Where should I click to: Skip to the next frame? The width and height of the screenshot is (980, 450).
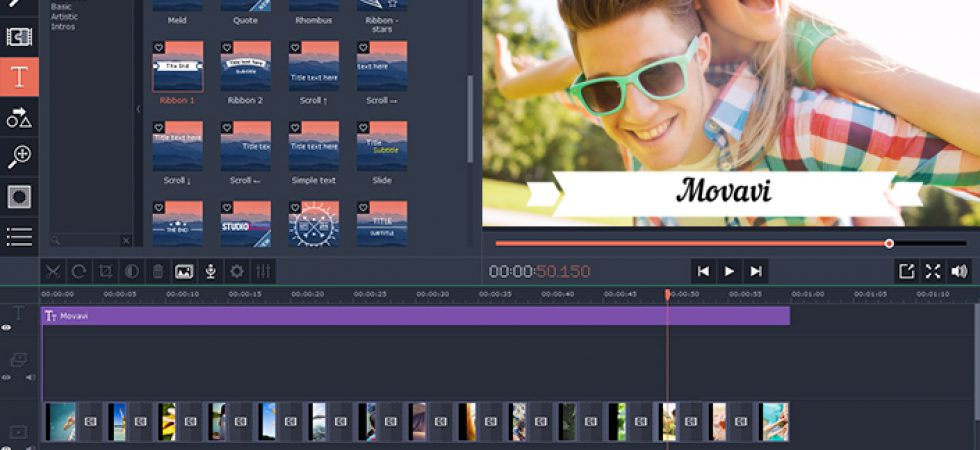[756, 271]
